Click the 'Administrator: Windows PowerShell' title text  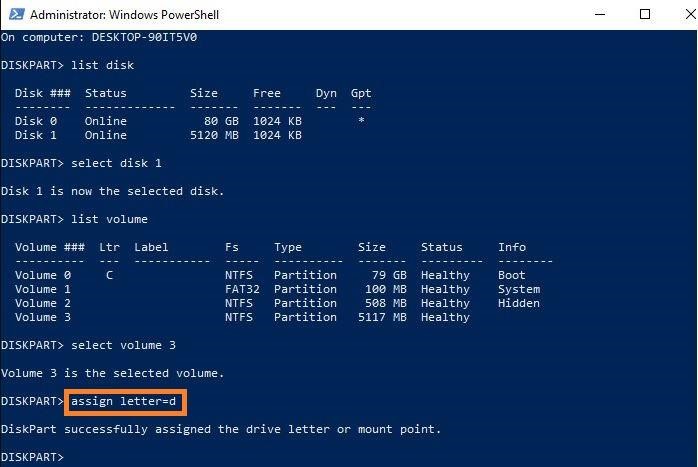[x=124, y=15]
